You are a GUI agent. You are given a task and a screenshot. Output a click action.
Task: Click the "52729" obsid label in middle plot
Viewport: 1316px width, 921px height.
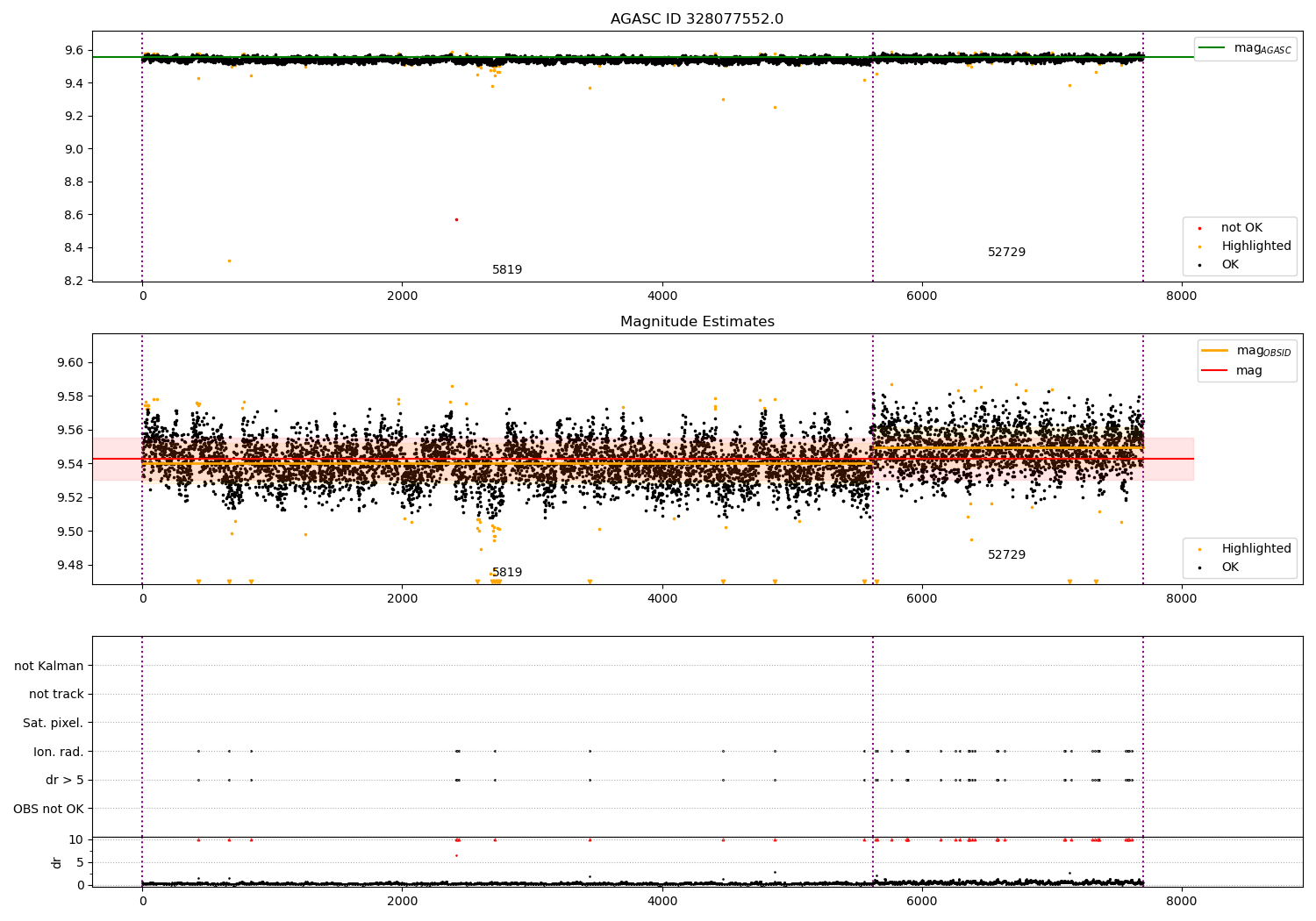(x=1006, y=555)
